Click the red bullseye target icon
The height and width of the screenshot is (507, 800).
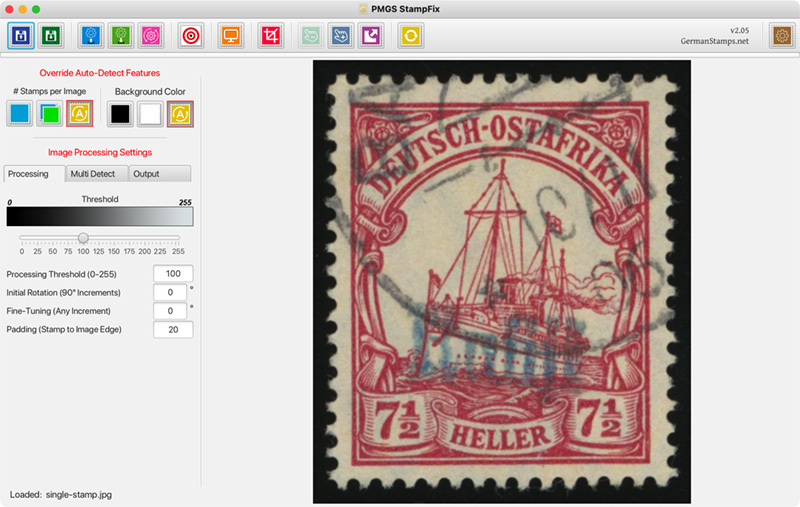191,36
